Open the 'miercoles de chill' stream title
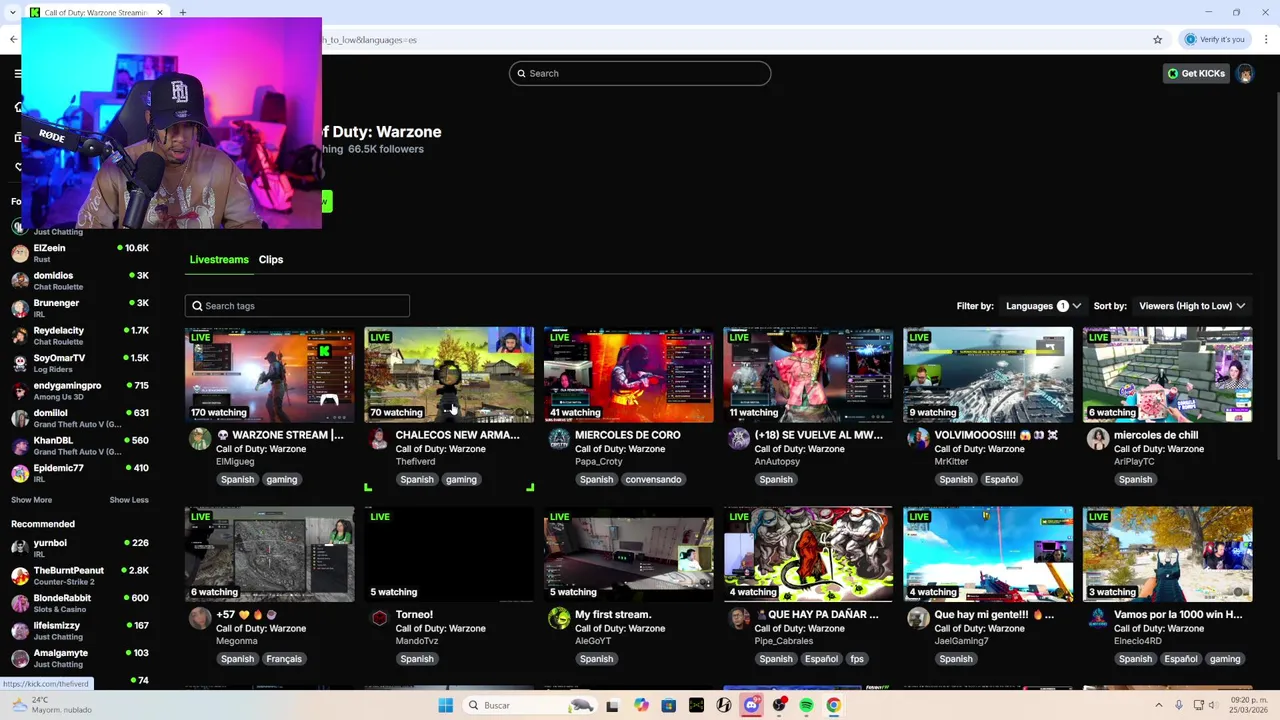This screenshot has width=1280, height=720. (1156, 435)
